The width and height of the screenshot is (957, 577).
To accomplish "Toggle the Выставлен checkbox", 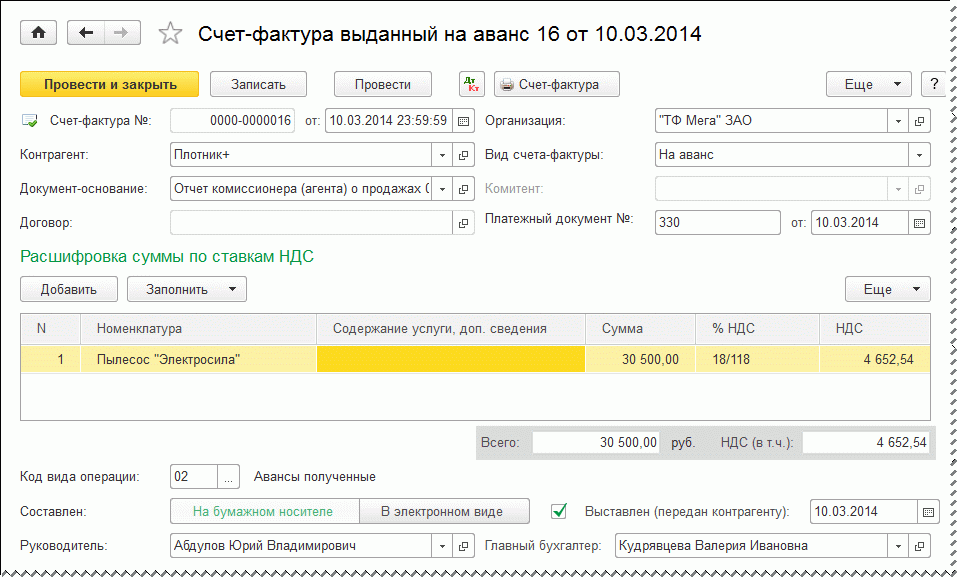I will [x=559, y=511].
